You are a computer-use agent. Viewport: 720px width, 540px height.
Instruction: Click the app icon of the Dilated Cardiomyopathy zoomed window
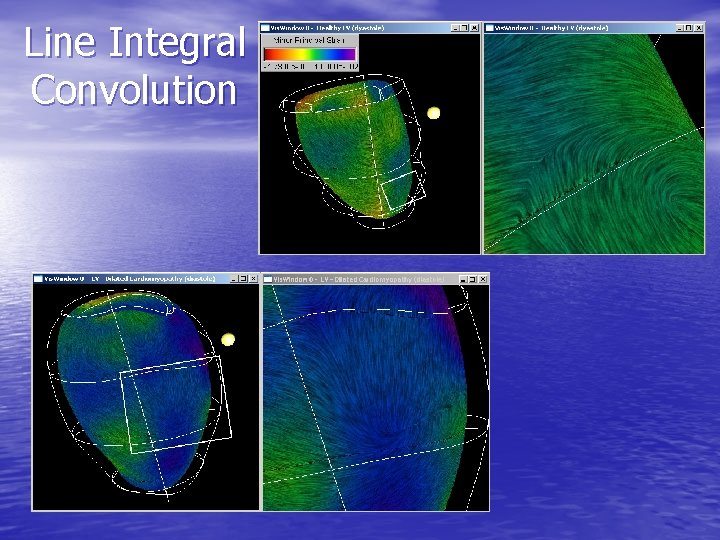(268, 279)
